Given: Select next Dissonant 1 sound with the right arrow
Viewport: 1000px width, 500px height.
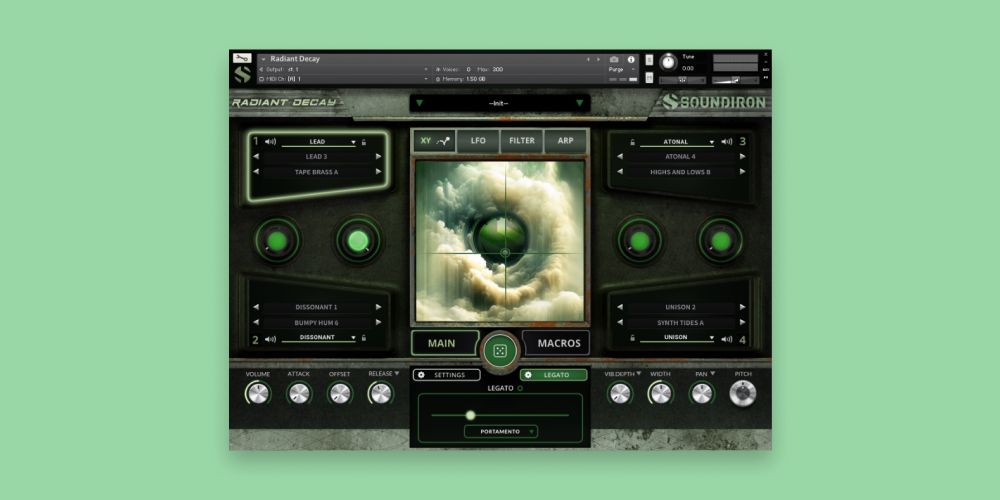Looking at the screenshot, I should click(378, 307).
